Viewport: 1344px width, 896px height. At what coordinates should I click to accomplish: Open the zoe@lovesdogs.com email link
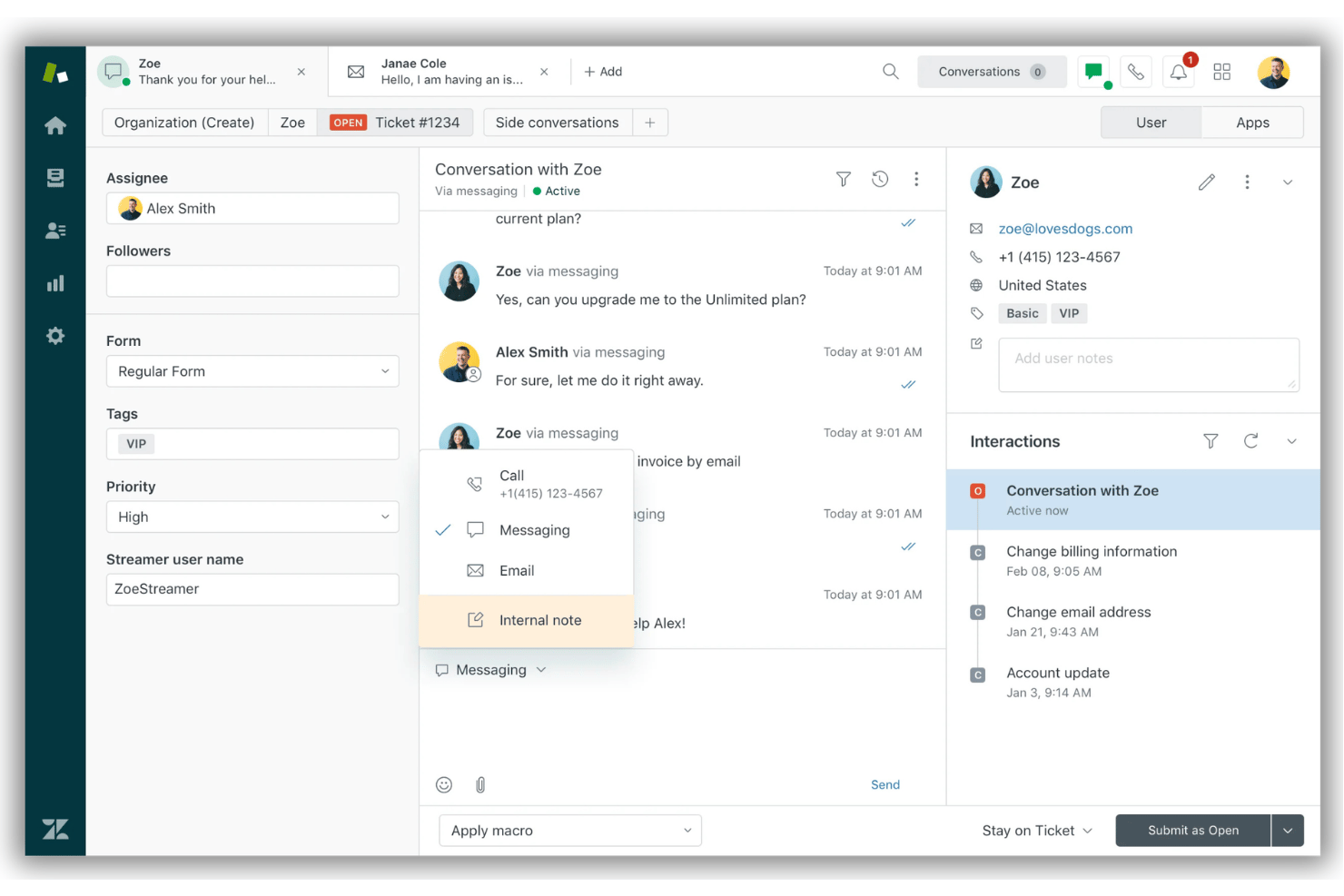coord(1065,229)
